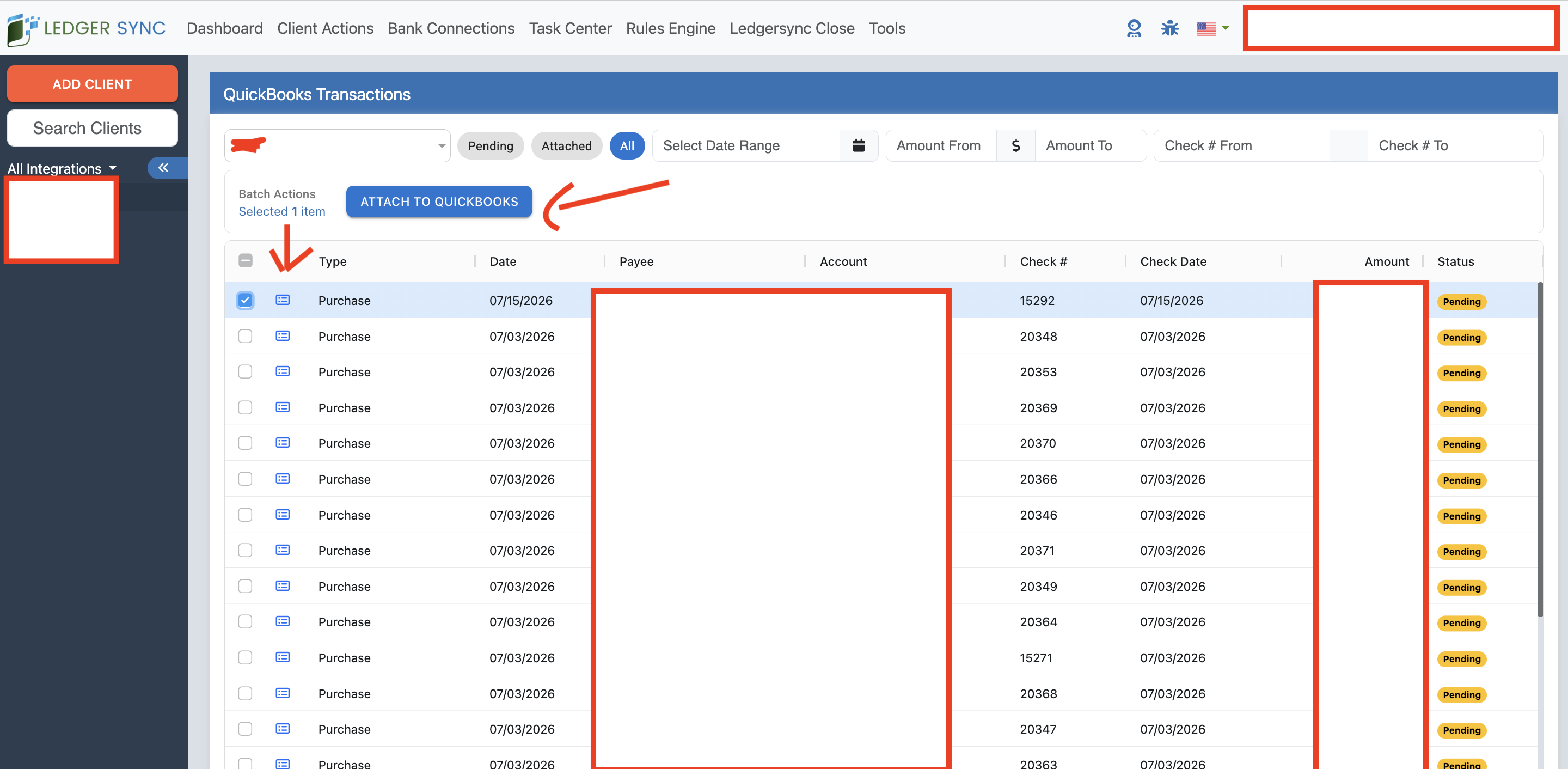Image resolution: width=1568 pixels, height=769 pixels.
Task: Open the Rules Engine menu
Action: pos(670,29)
